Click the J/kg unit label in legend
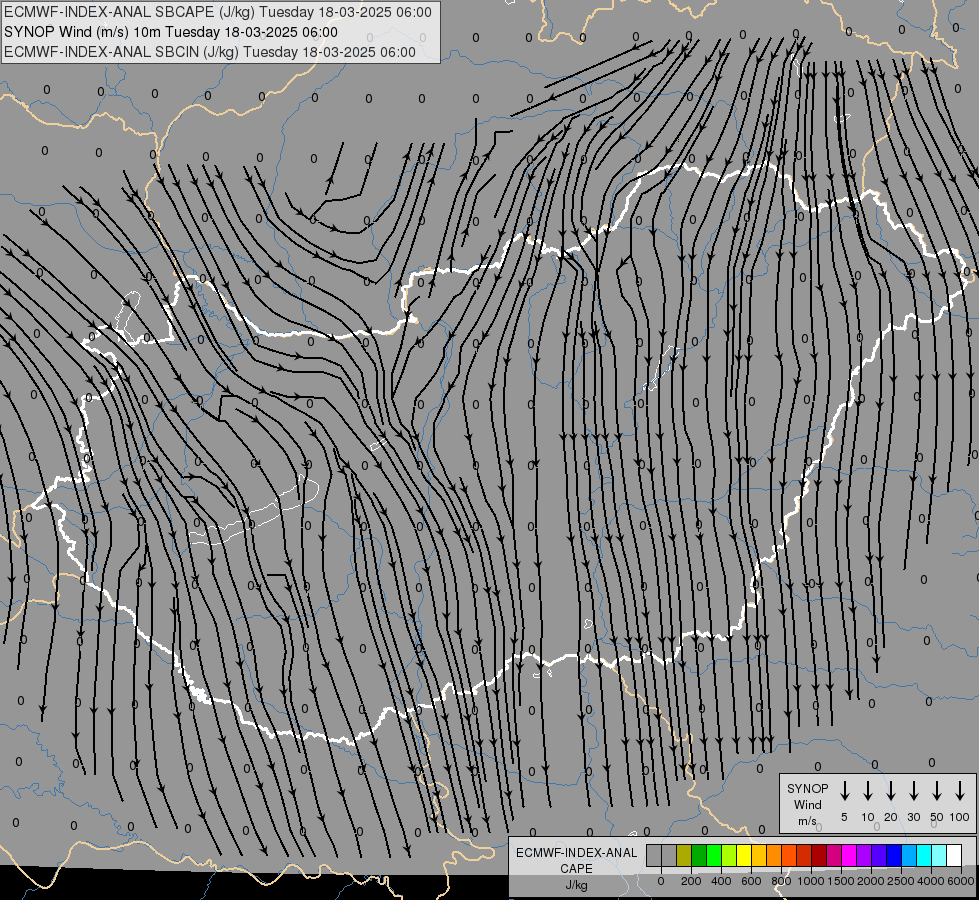The height and width of the screenshot is (900, 979). pyautogui.click(x=576, y=885)
